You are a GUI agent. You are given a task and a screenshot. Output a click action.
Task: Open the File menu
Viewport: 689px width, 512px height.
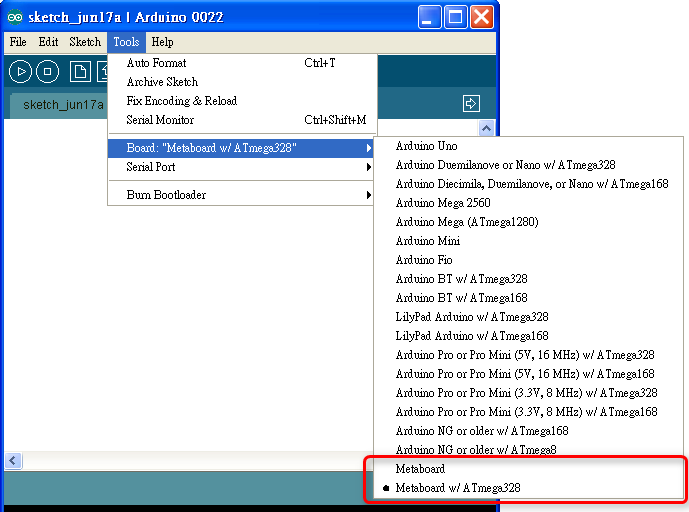(x=18, y=42)
